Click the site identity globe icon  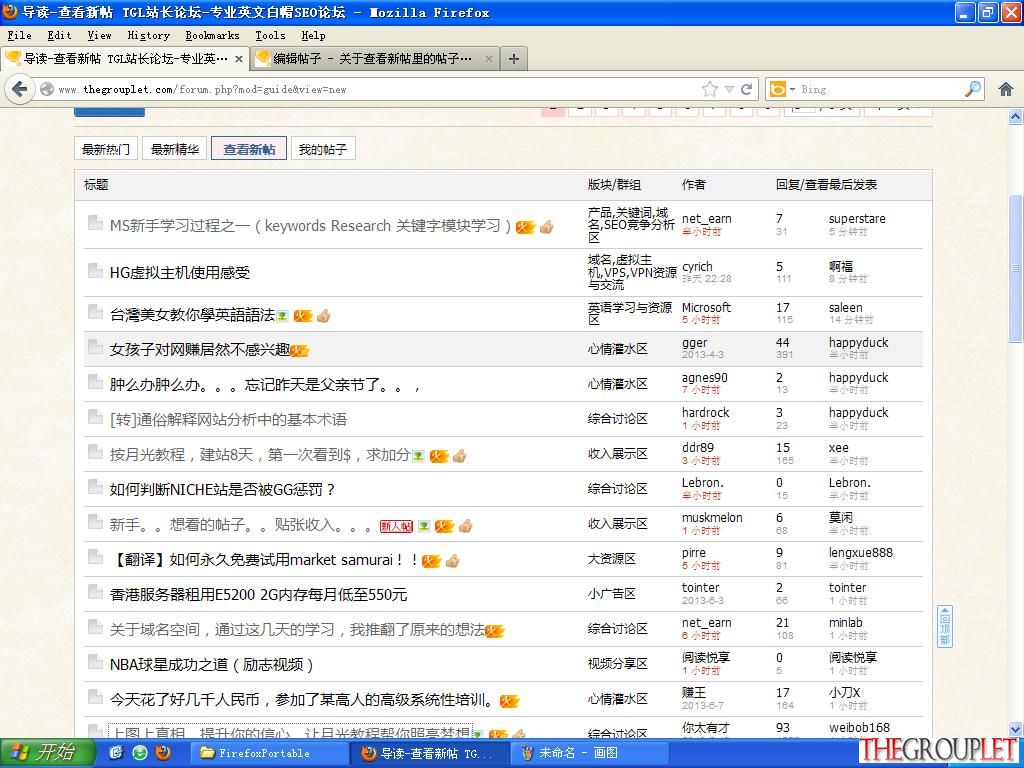tap(47, 89)
